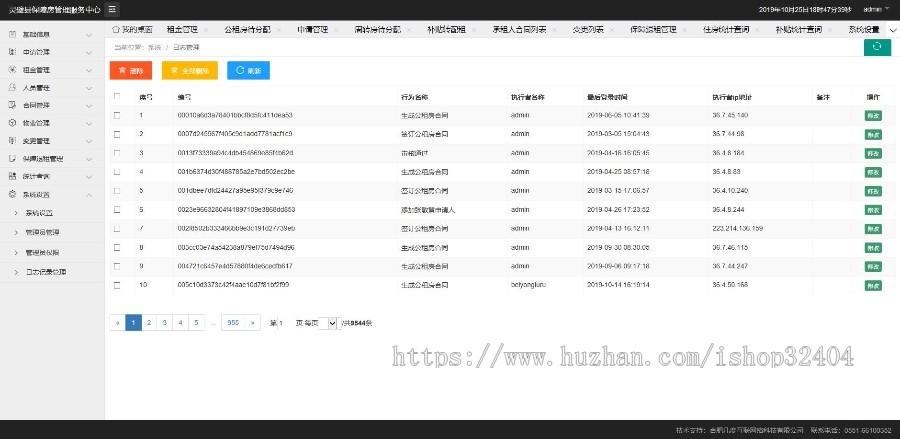This screenshot has width=900, height=439.
Task: Open the admin user dropdown
Action: tap(876, 9)
